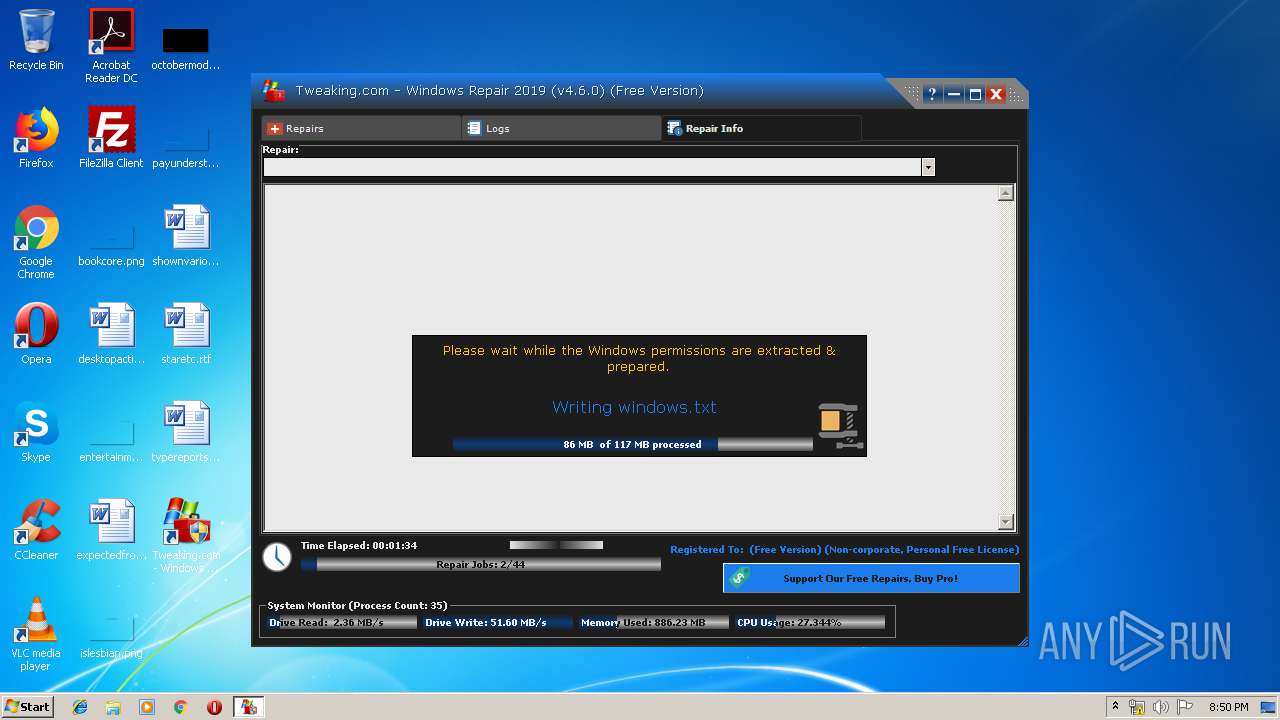Select Acrobat Reader DC desktop icon

111,46
